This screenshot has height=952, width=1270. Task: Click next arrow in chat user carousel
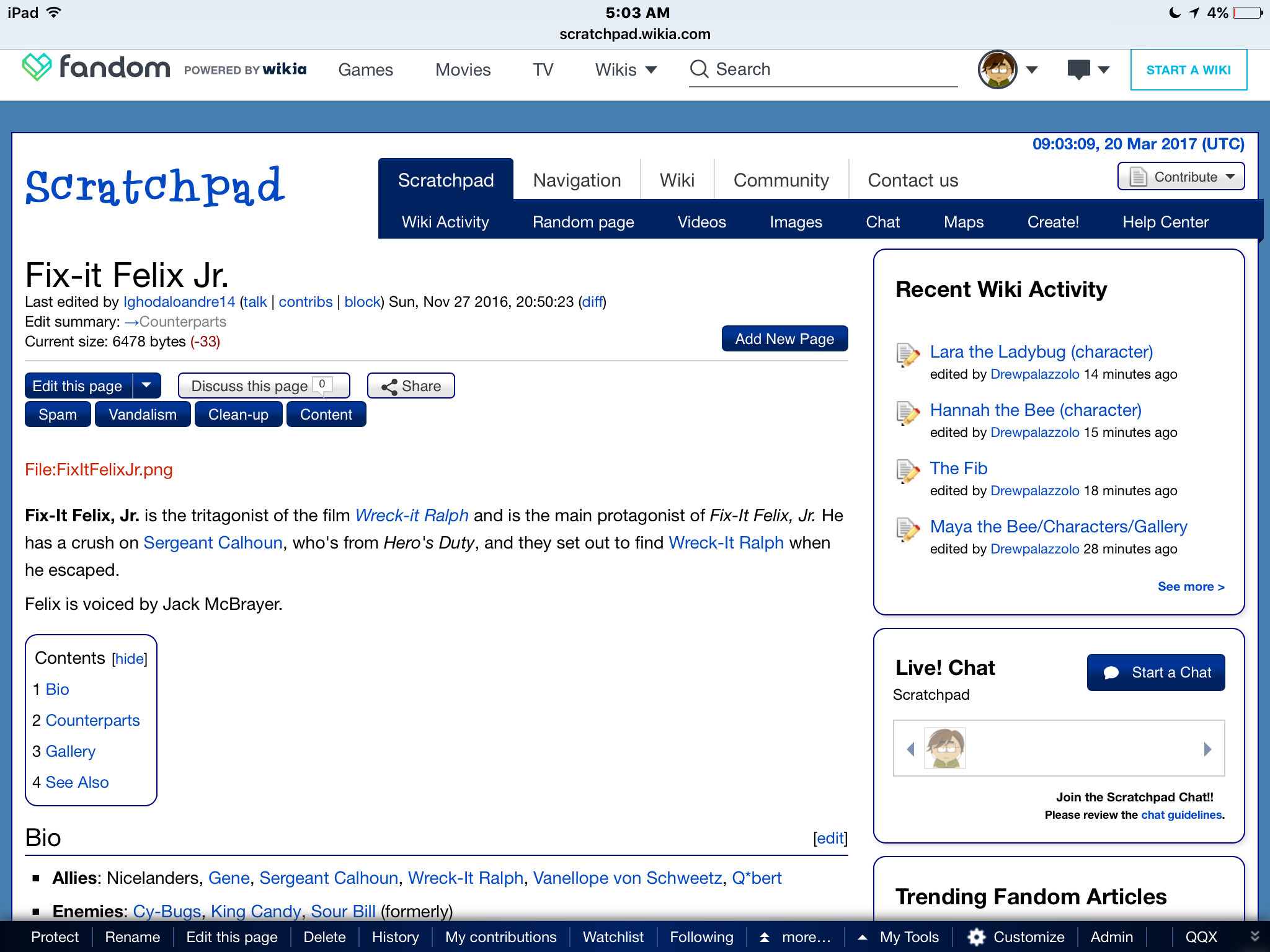[x=1207, y=749]
